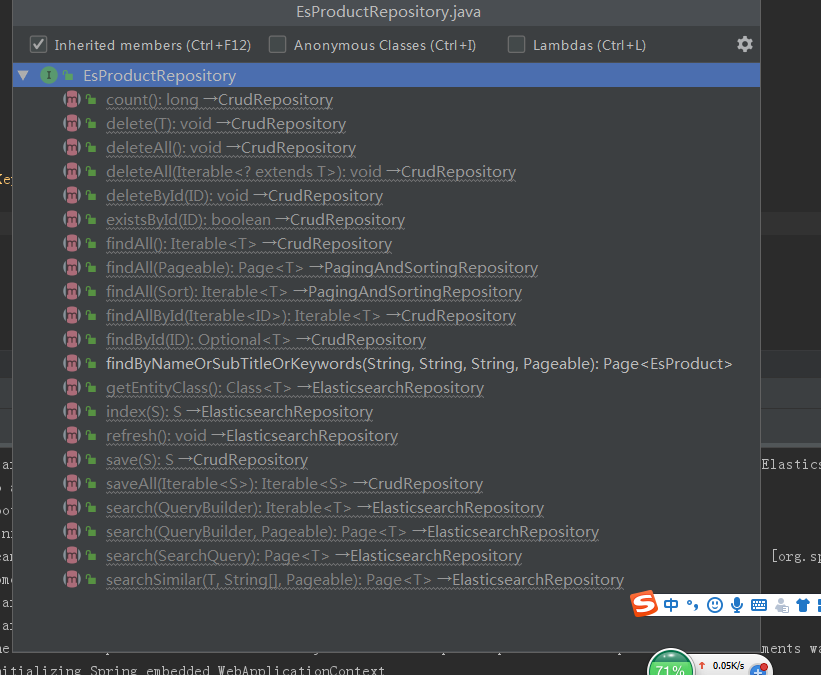Open the structure popup settings gear
Viewport: 821px width, 675px height.
[744, 44]
